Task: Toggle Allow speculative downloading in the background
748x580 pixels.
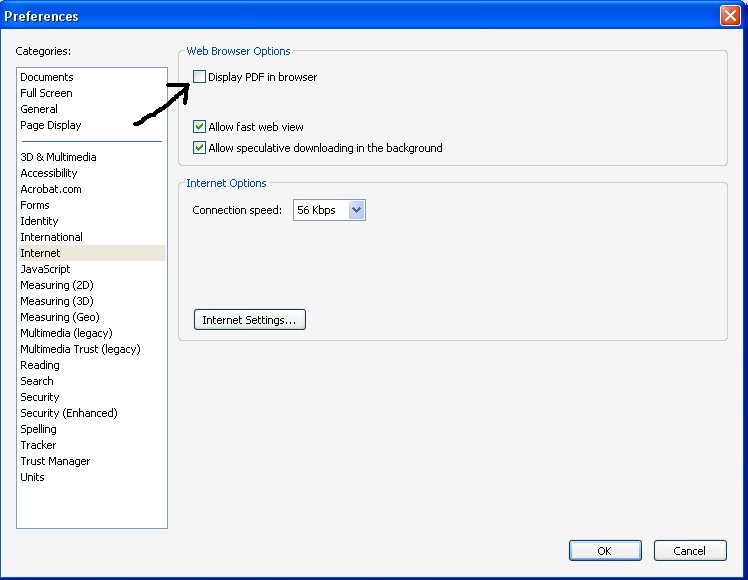Action: coord(199,147)
